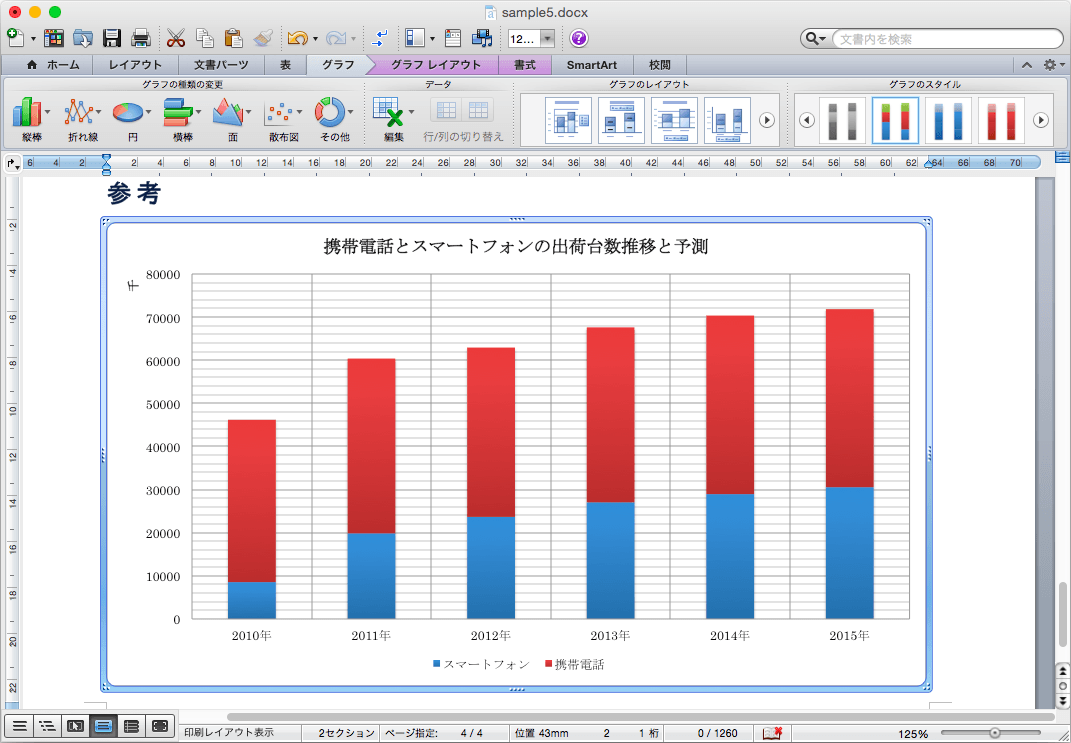
Task: Expand the undo history dropdown
Action: point(315,39)
